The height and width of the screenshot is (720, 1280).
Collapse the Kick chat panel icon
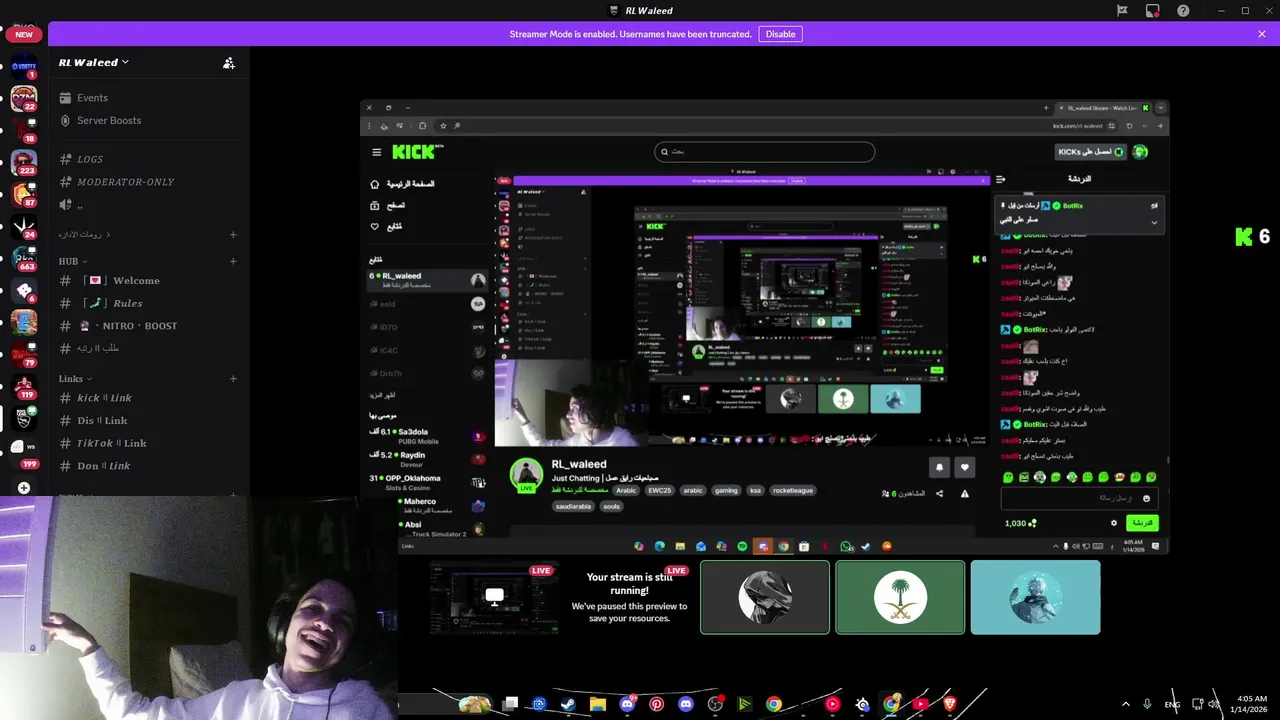[1000, 179]
